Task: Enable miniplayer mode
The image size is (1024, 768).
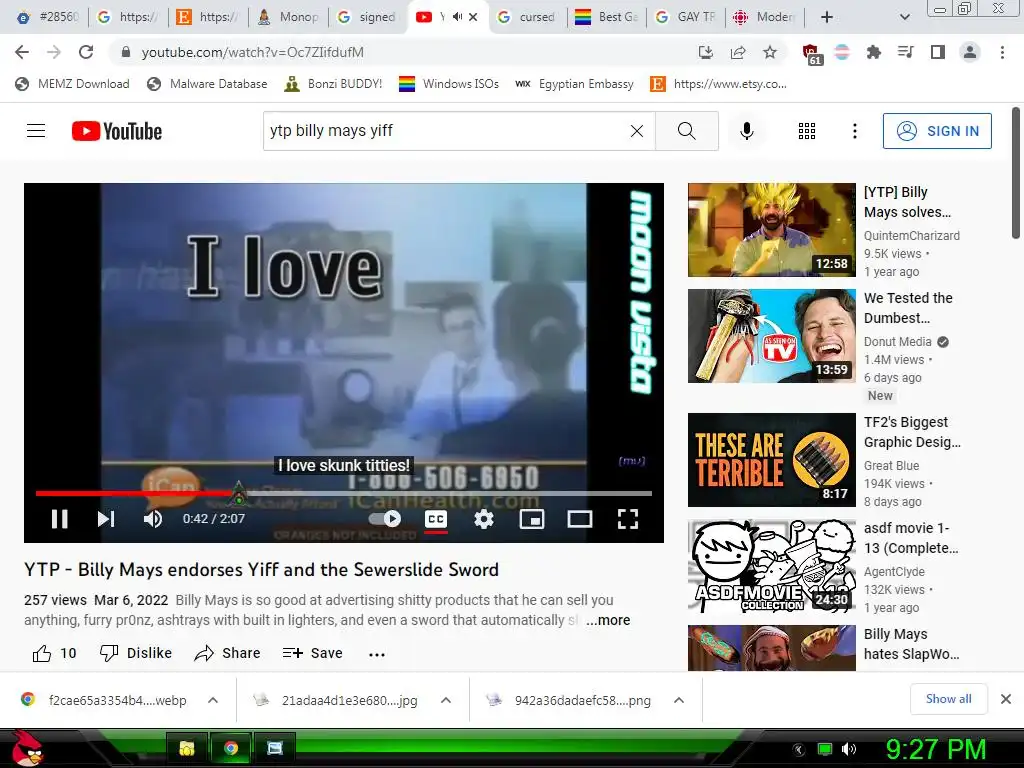Action: coord(532,519)
